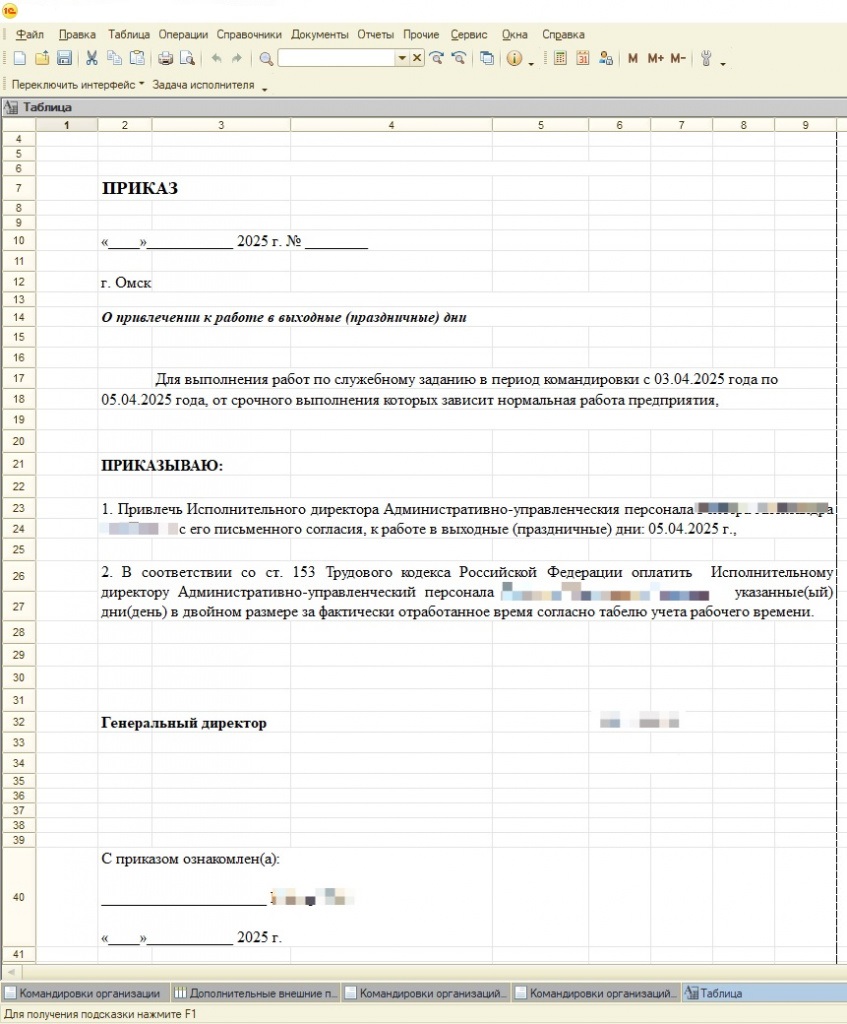Viewport: 847px width, 1024px height.
Task: Open the Calculator icon
Action: click(x=560, y=59)
